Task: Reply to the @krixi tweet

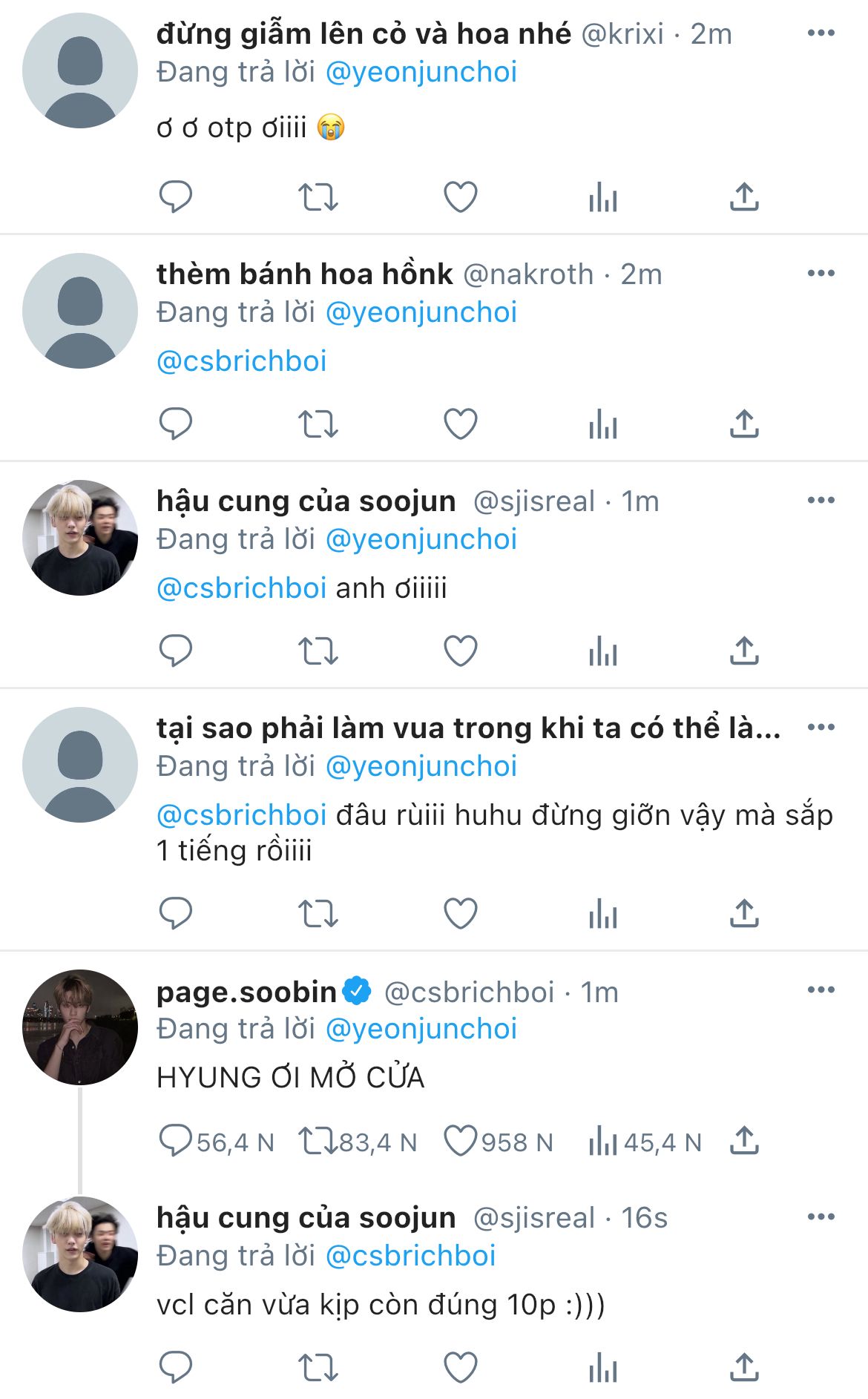Action: pos(176,197)
